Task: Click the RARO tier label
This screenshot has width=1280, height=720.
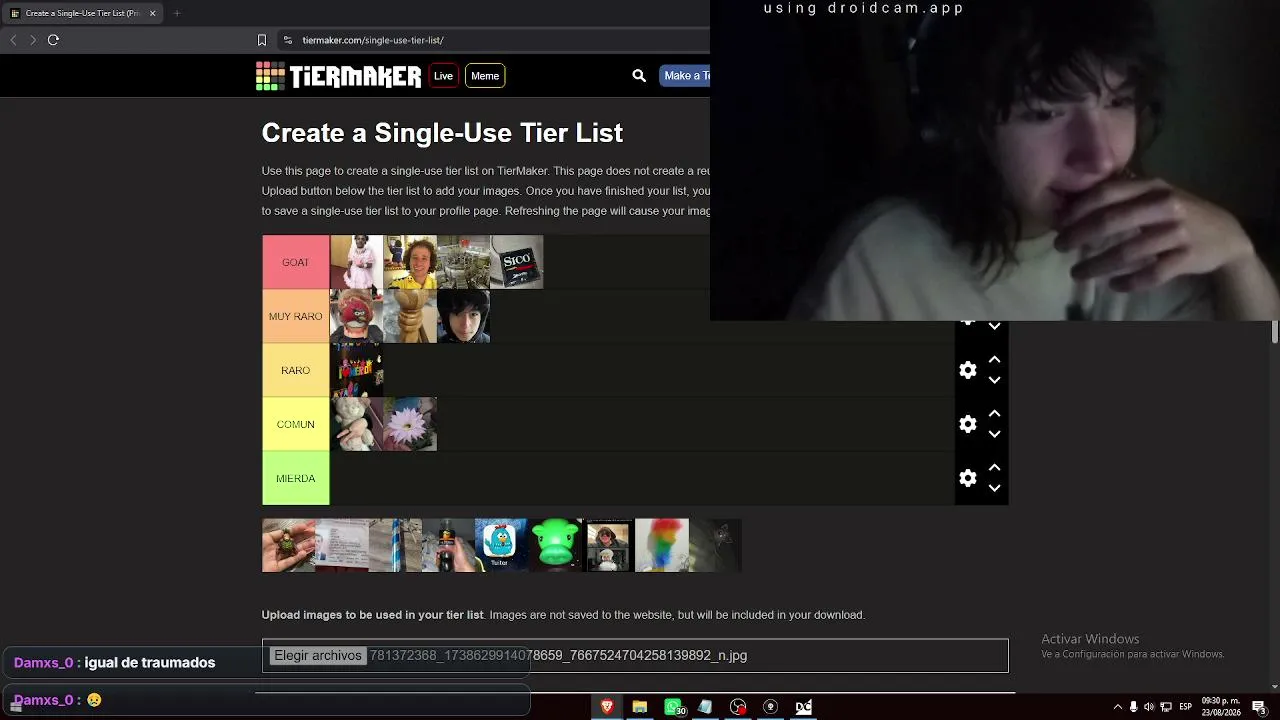Action: tap(296, 370)
